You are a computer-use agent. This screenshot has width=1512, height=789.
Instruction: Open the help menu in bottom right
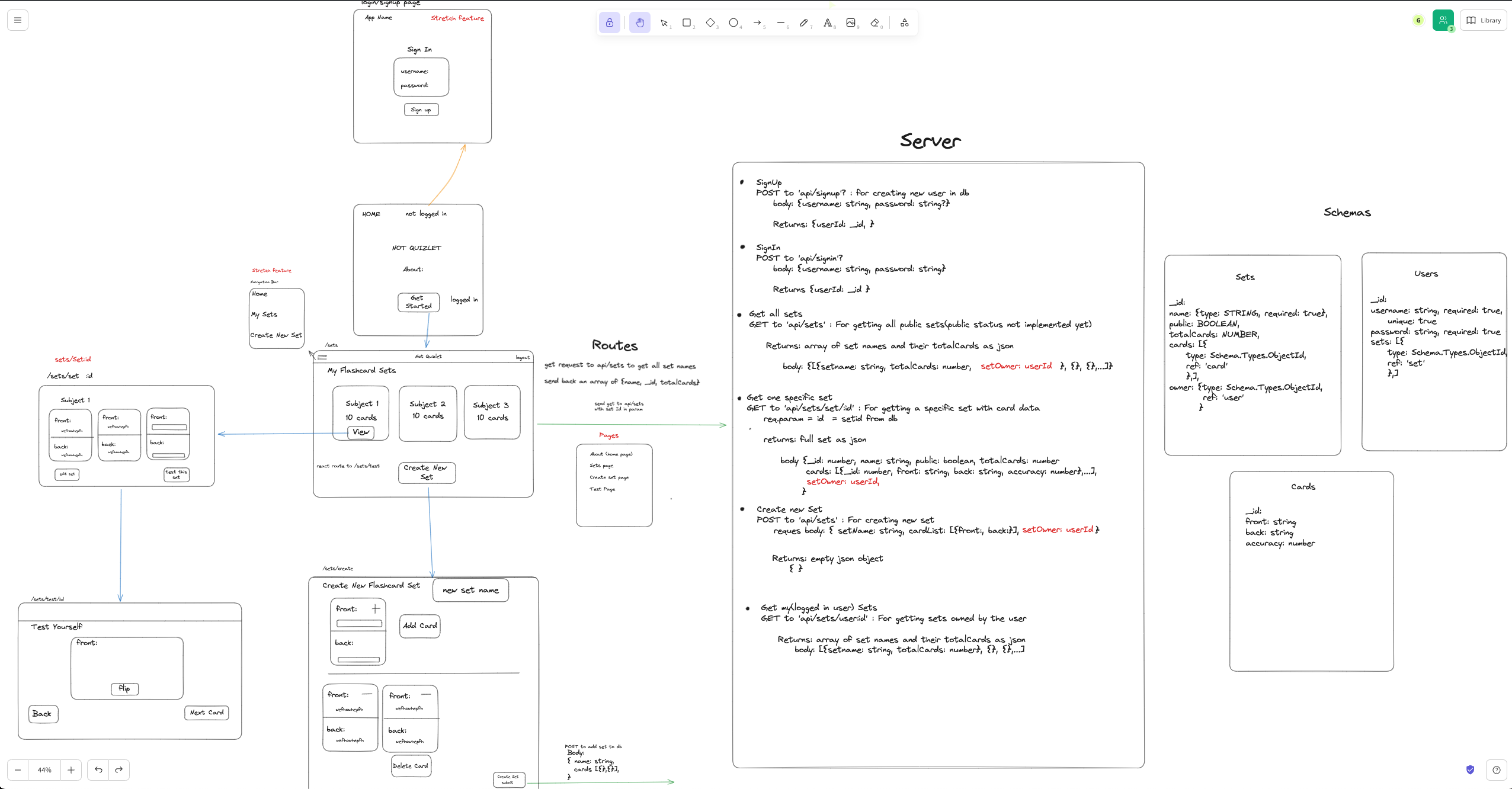(x=1497, y=769)
